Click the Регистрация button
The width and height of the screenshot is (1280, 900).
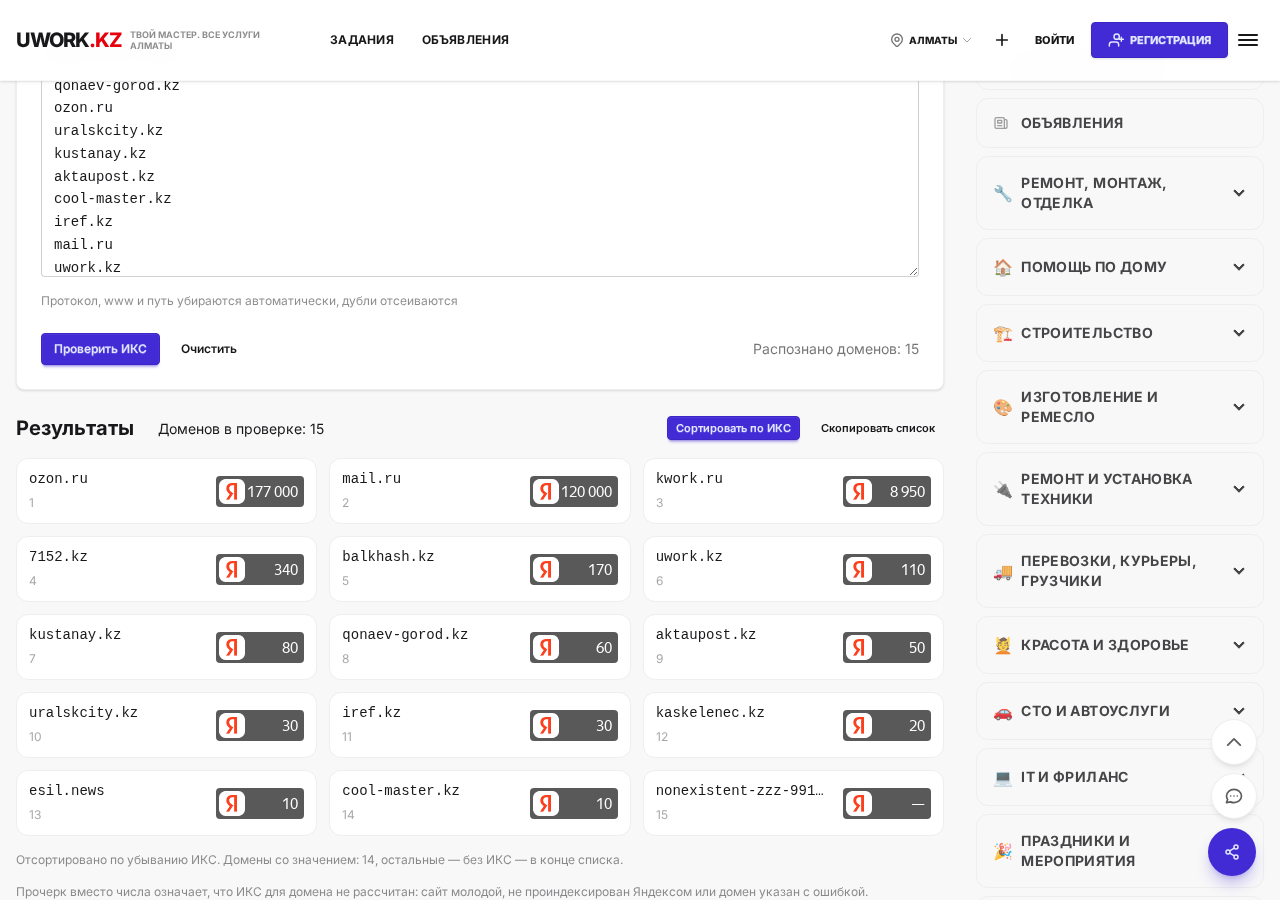1159,40
